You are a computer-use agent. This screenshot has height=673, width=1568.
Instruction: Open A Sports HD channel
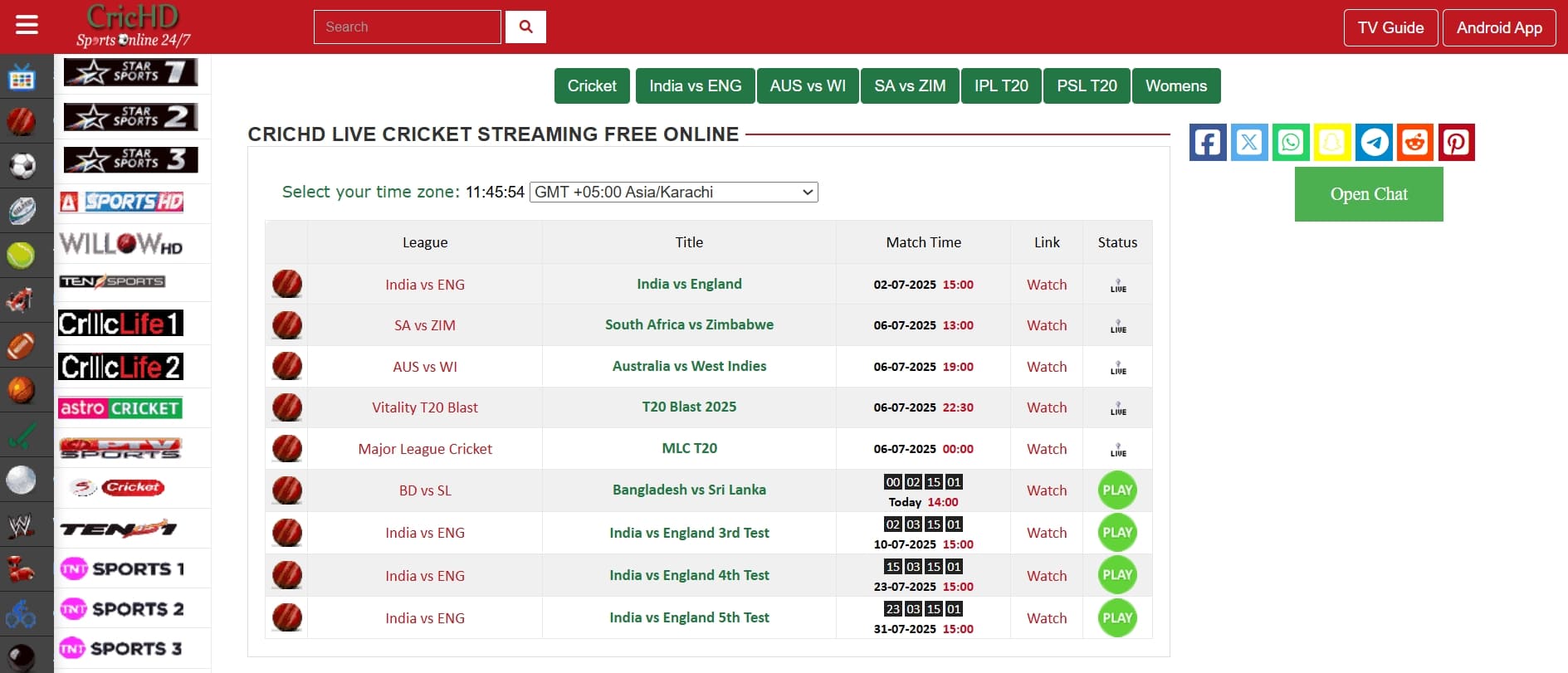[121, 202]
